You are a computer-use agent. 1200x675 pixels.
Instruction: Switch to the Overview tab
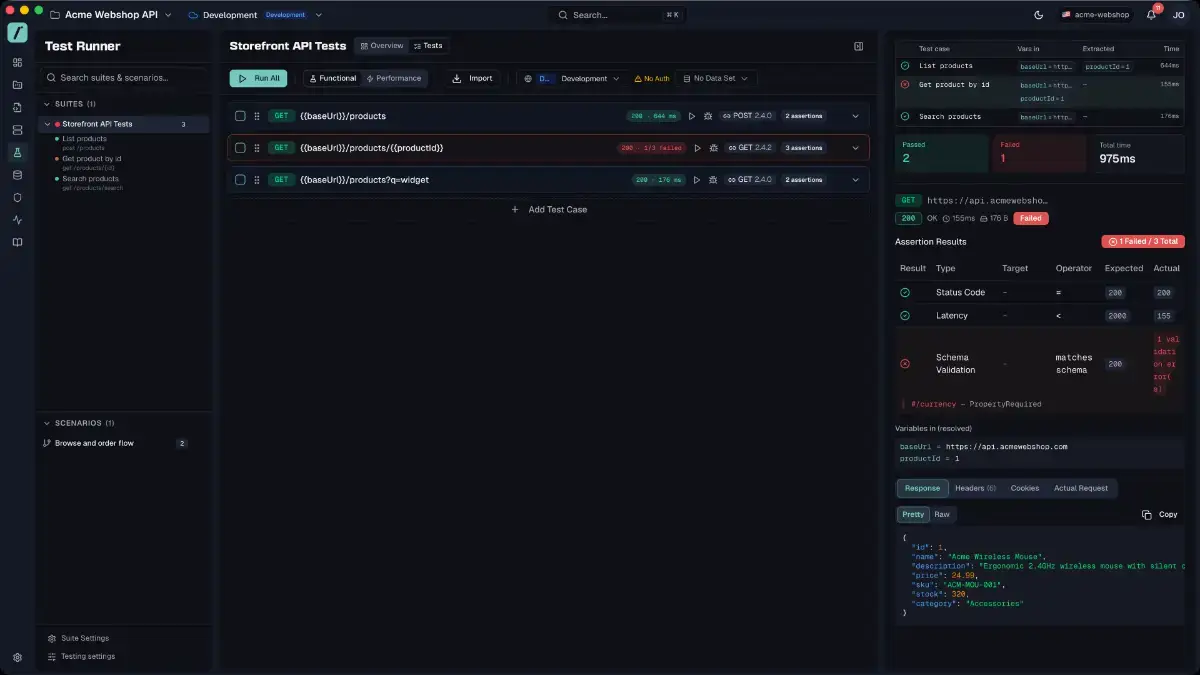382,46
